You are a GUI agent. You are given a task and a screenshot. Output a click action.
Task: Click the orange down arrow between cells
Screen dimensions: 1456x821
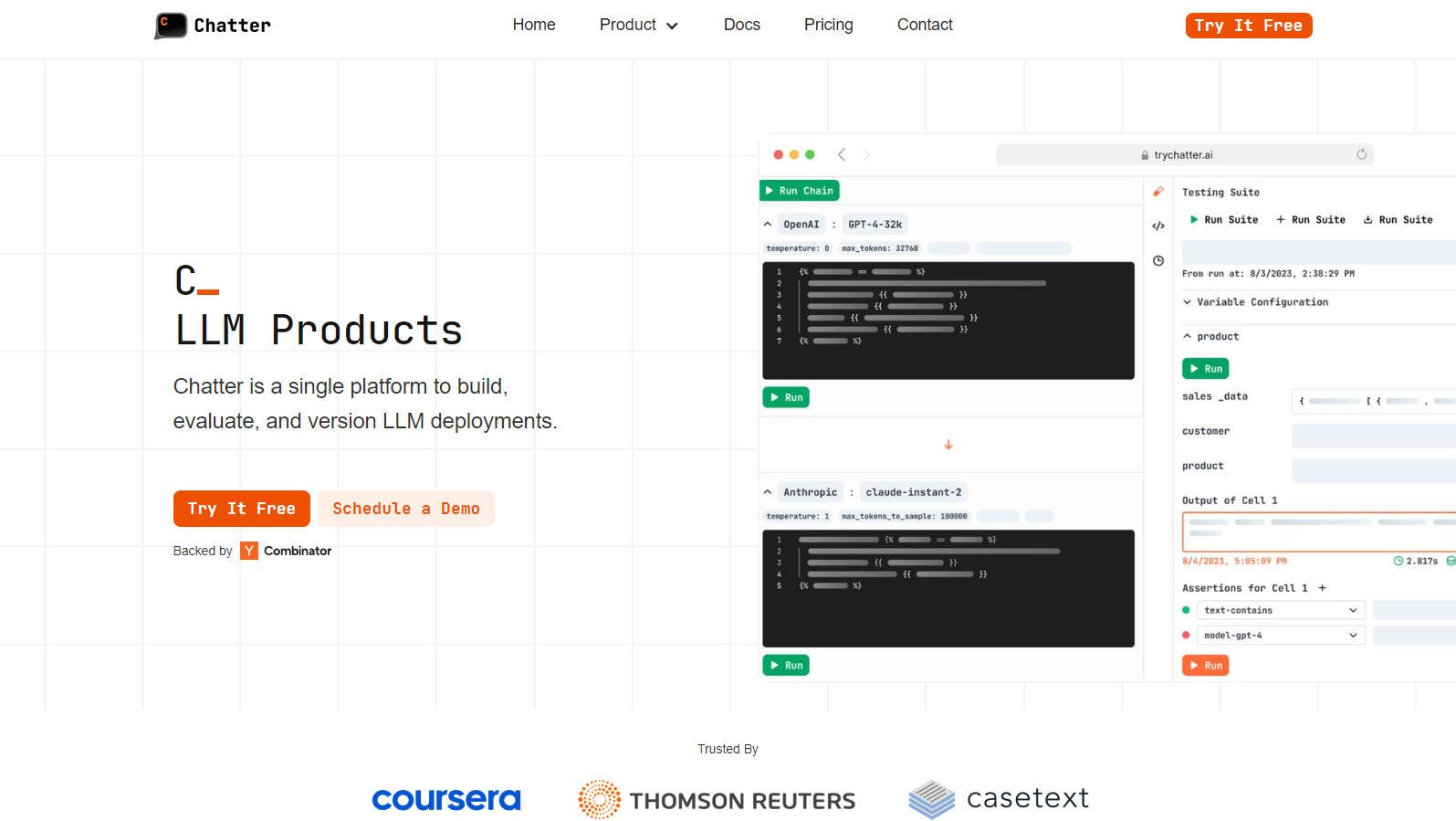tap(948, 445)
